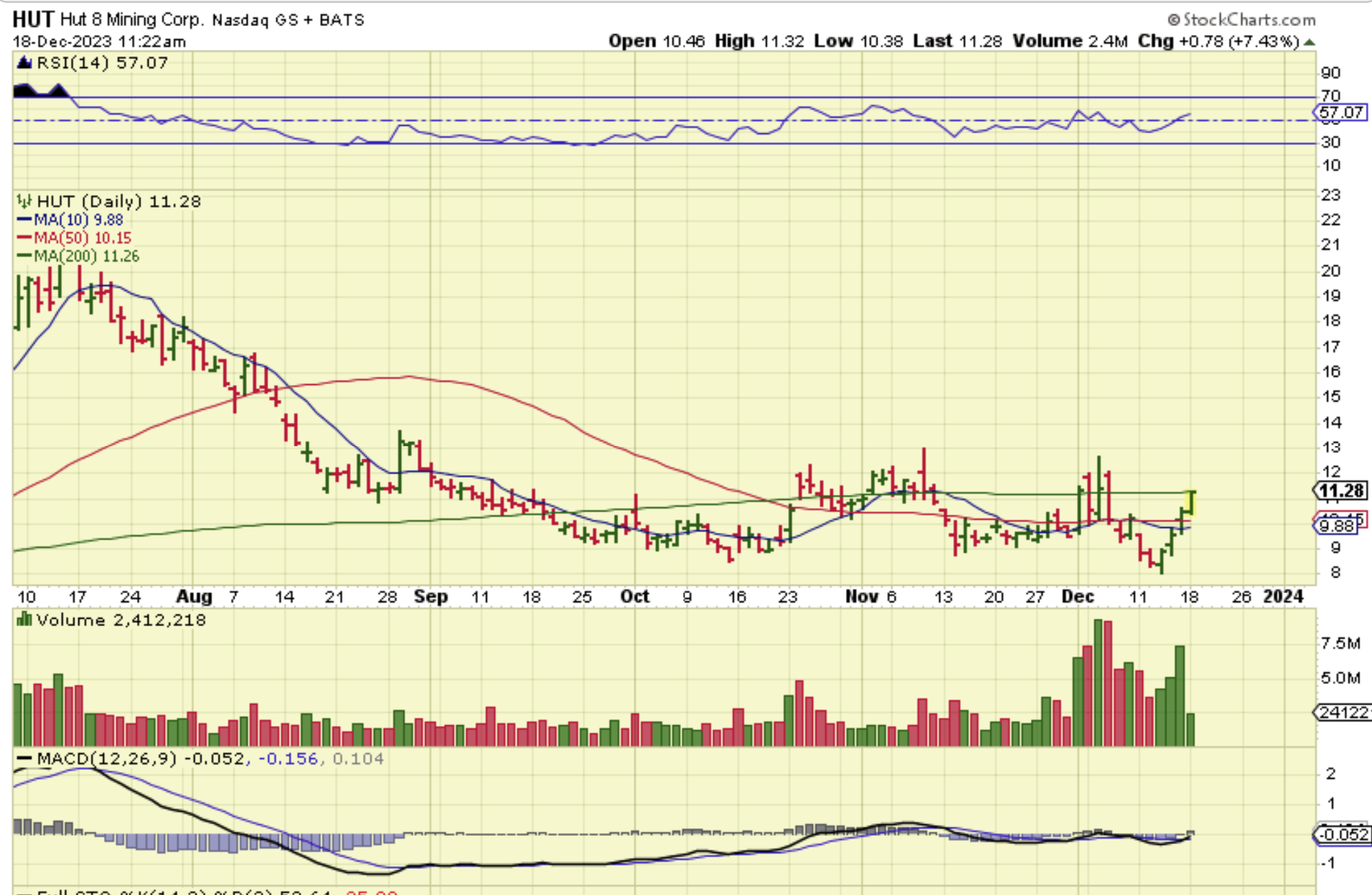Viewport: 1372px width, 895px height.
Task: Click the Dec month label on date axis
Action: pyautogui.click(x=1077, y=596)
